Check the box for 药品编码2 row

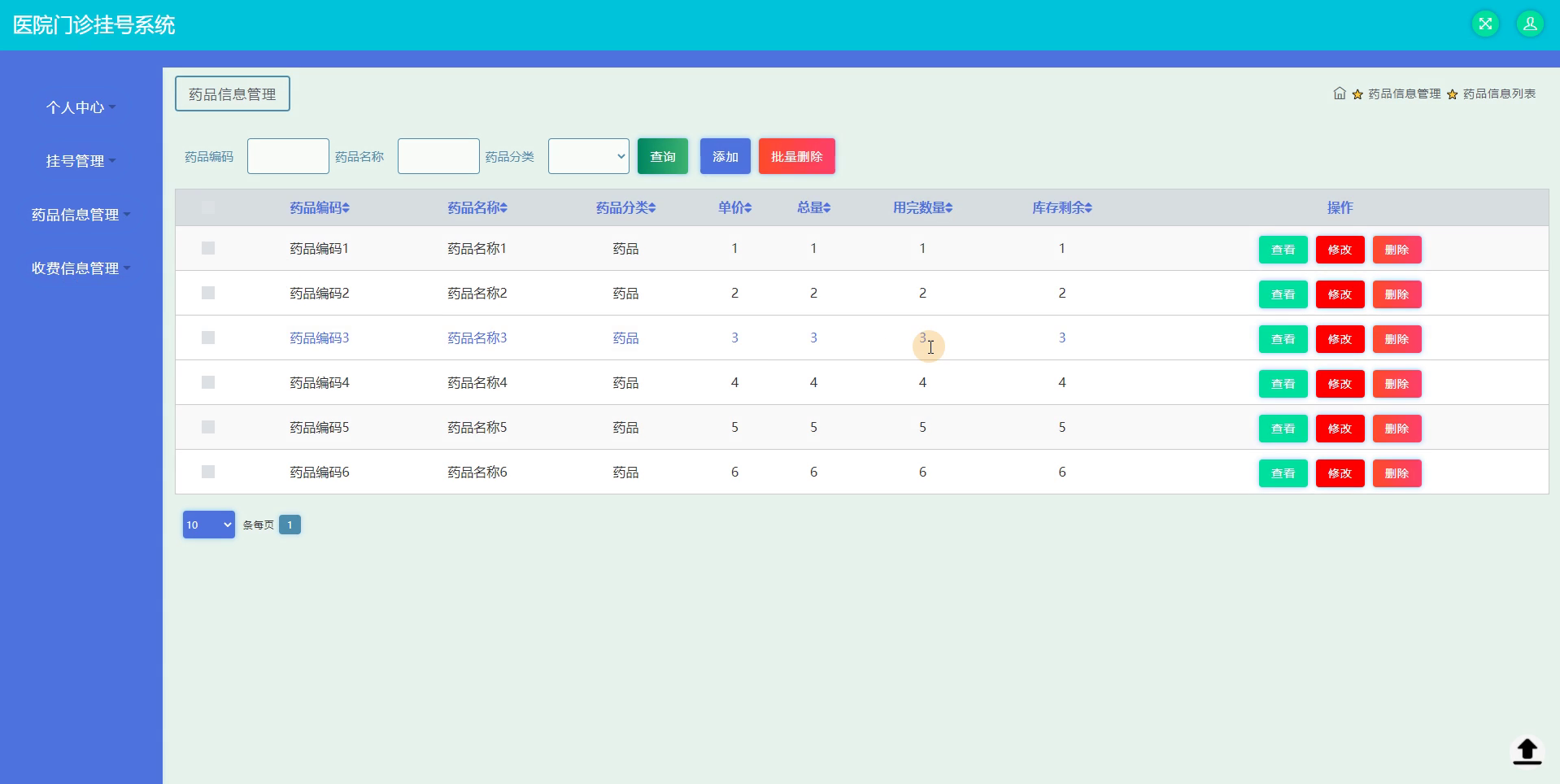tap(208, 293)
